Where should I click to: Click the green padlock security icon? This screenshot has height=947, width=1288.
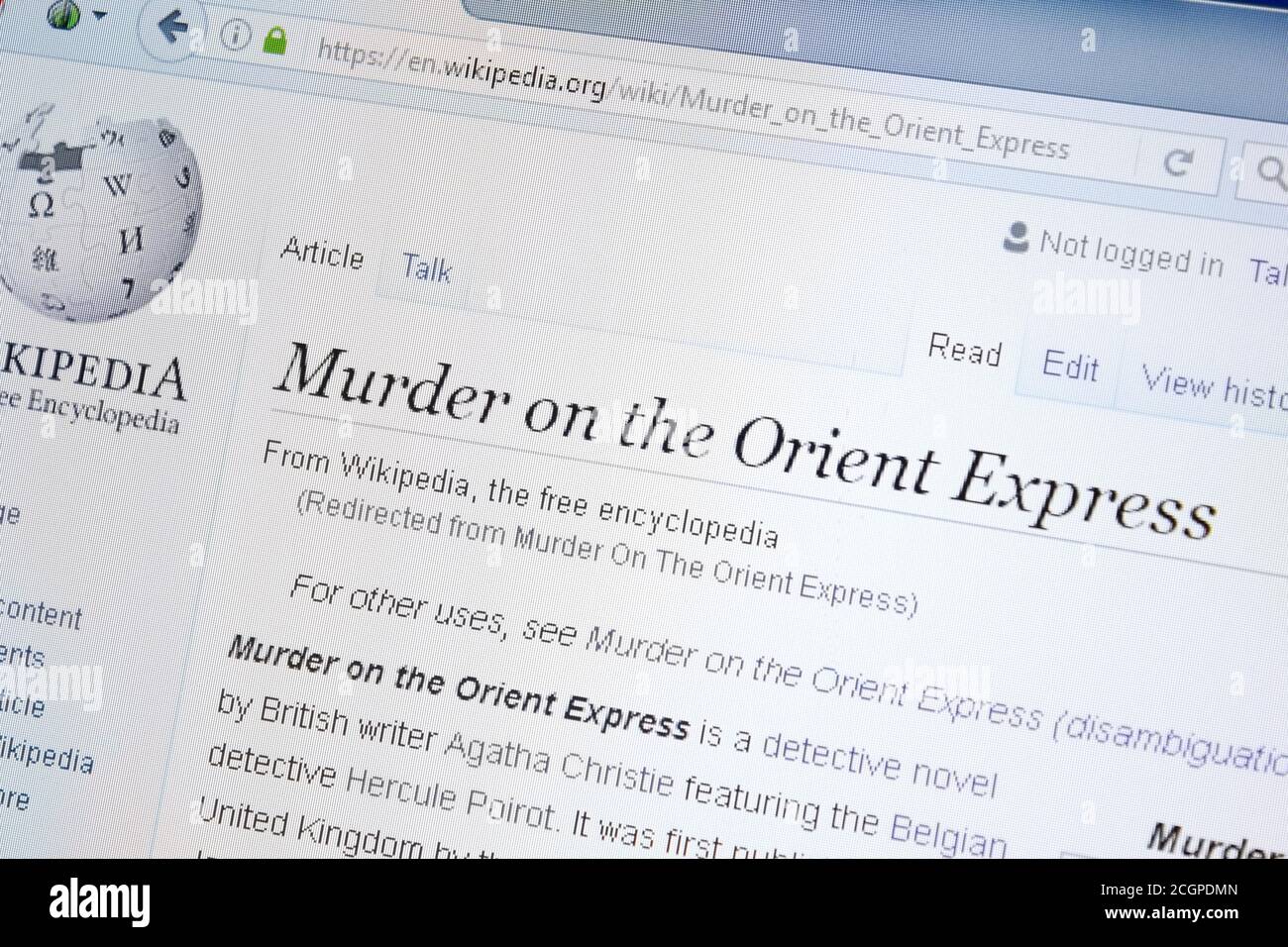point(275,41)
